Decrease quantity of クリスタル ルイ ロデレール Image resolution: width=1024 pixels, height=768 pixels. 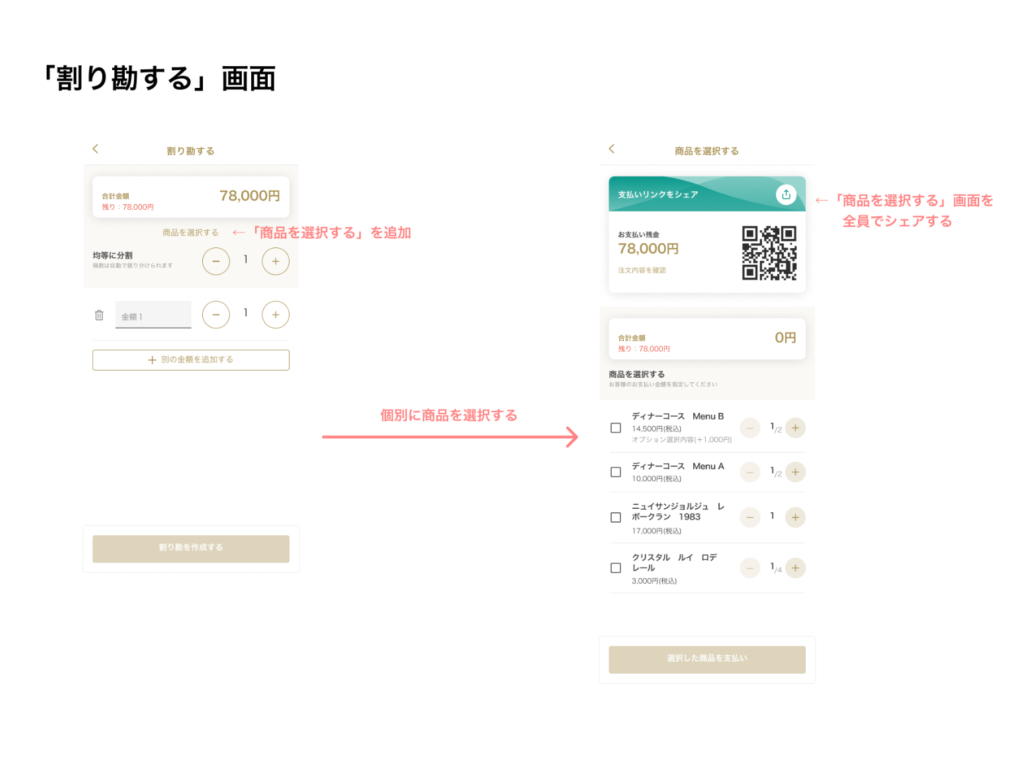(x=750, y=568)
